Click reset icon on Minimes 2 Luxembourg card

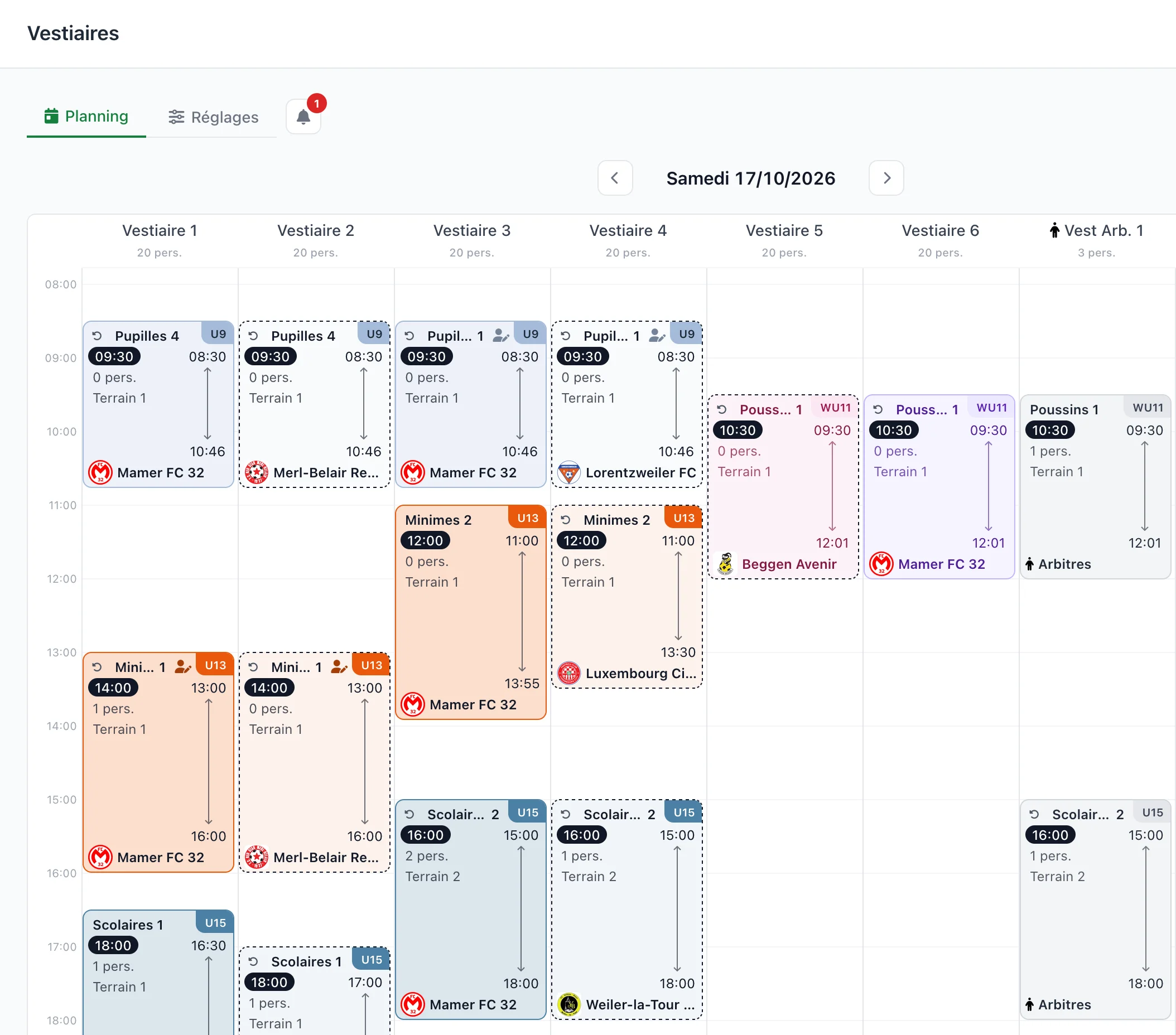tap(566, 520)
